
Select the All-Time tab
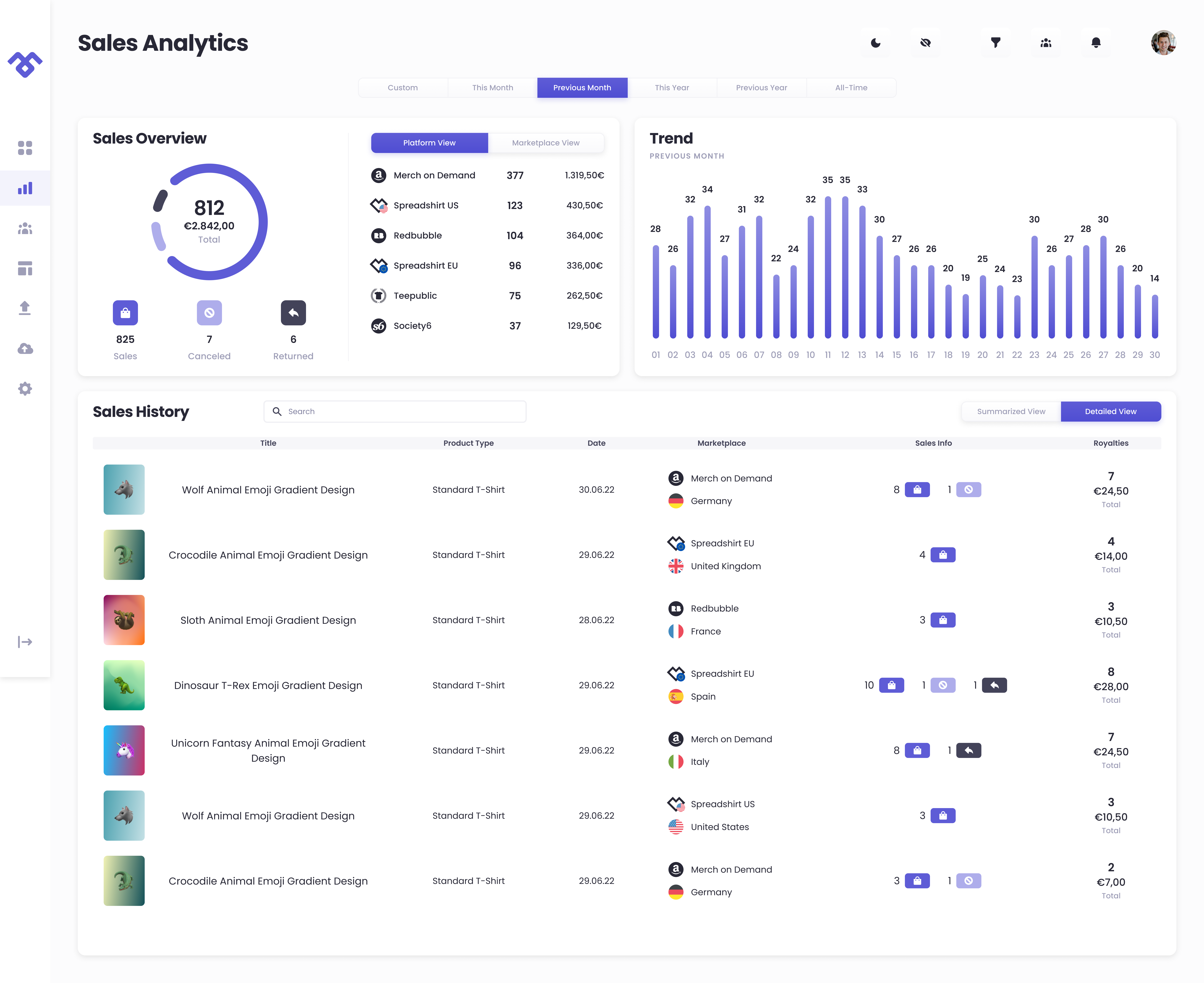pyautogui.click(x=851, y=88)
